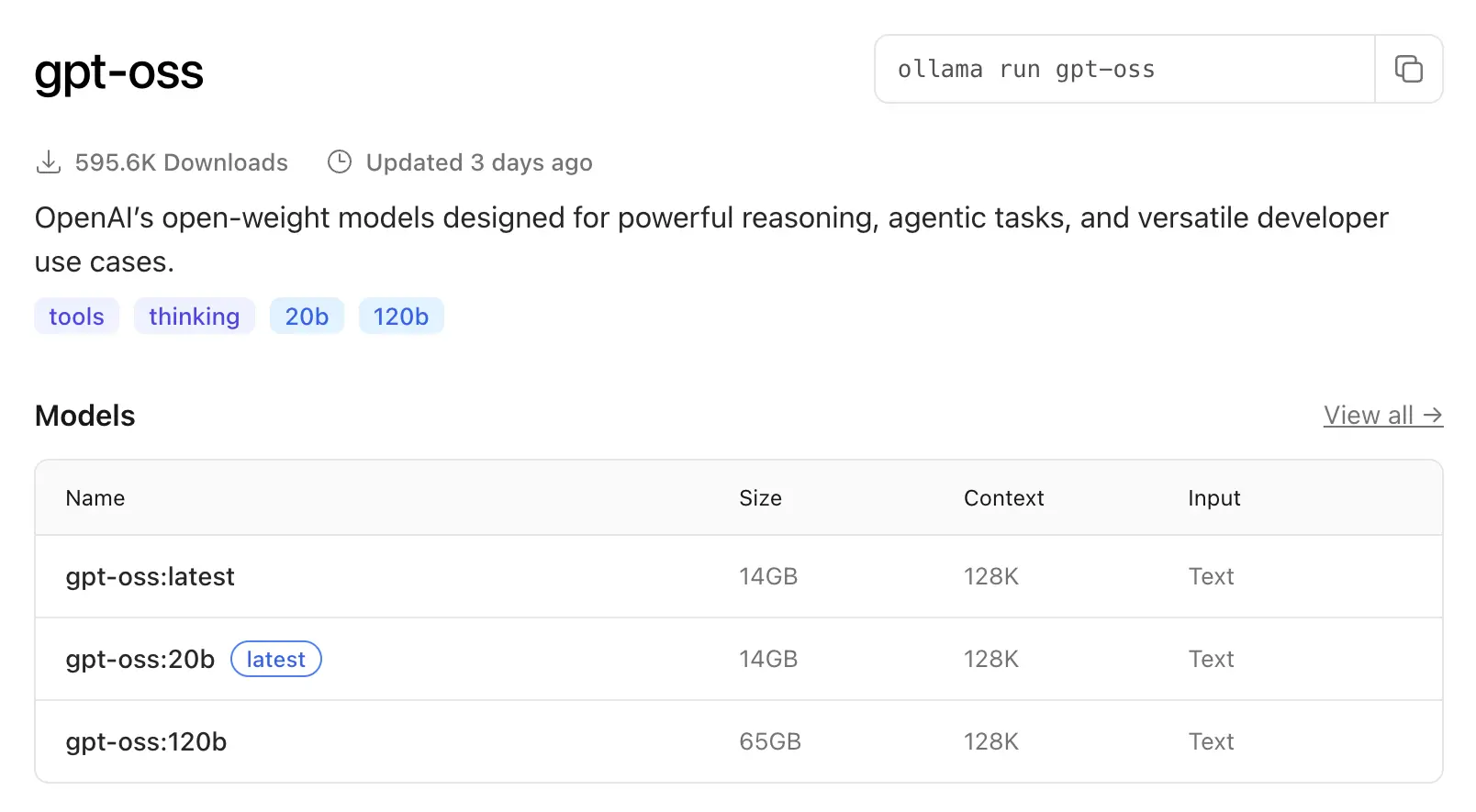Select the '120b' tag

(401, 317)
